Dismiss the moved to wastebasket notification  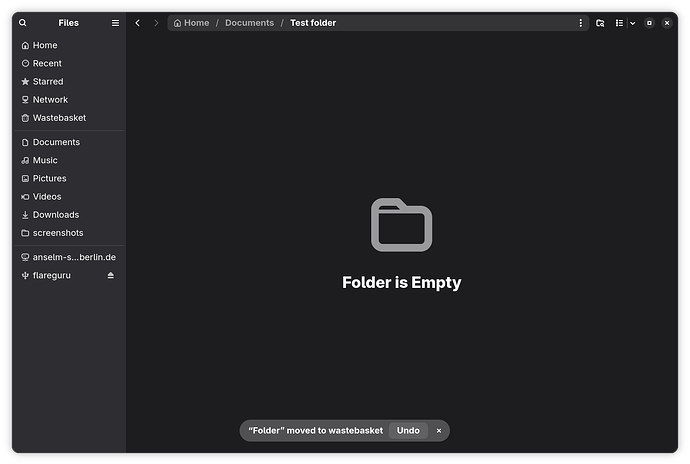[x=439, y=431]
